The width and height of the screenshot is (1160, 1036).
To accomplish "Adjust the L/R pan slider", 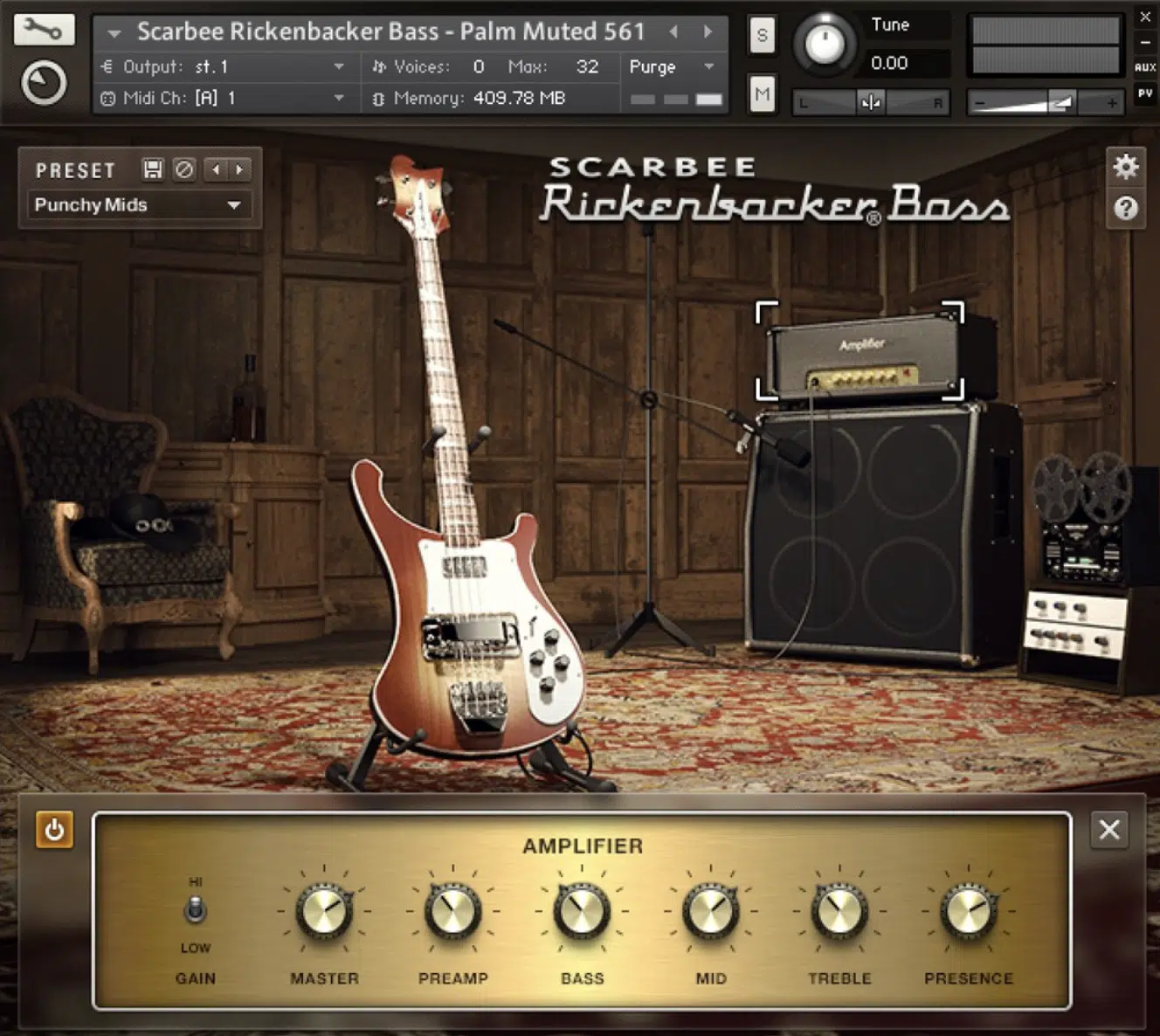I will point(870,102).
